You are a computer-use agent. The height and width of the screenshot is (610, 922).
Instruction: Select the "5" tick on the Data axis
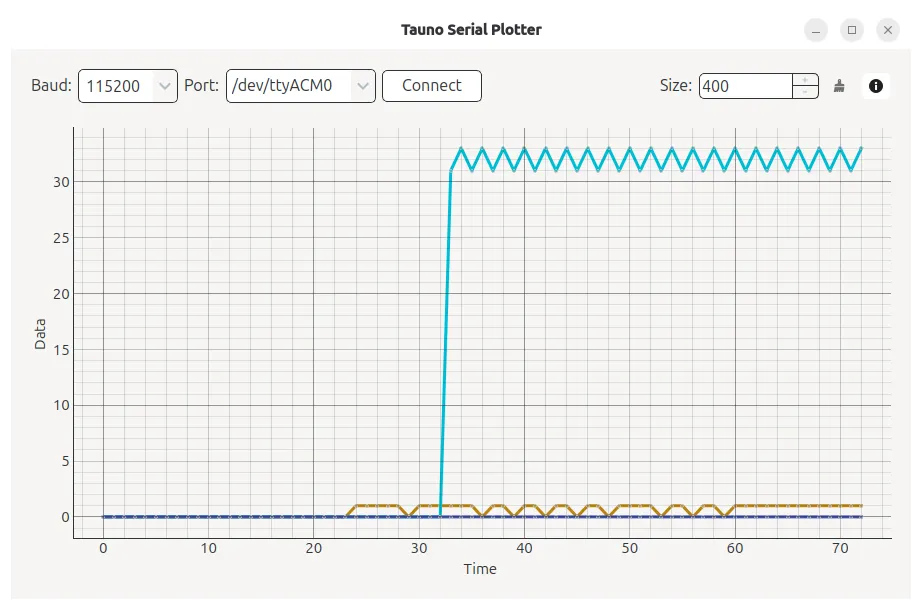coord(65,461)
